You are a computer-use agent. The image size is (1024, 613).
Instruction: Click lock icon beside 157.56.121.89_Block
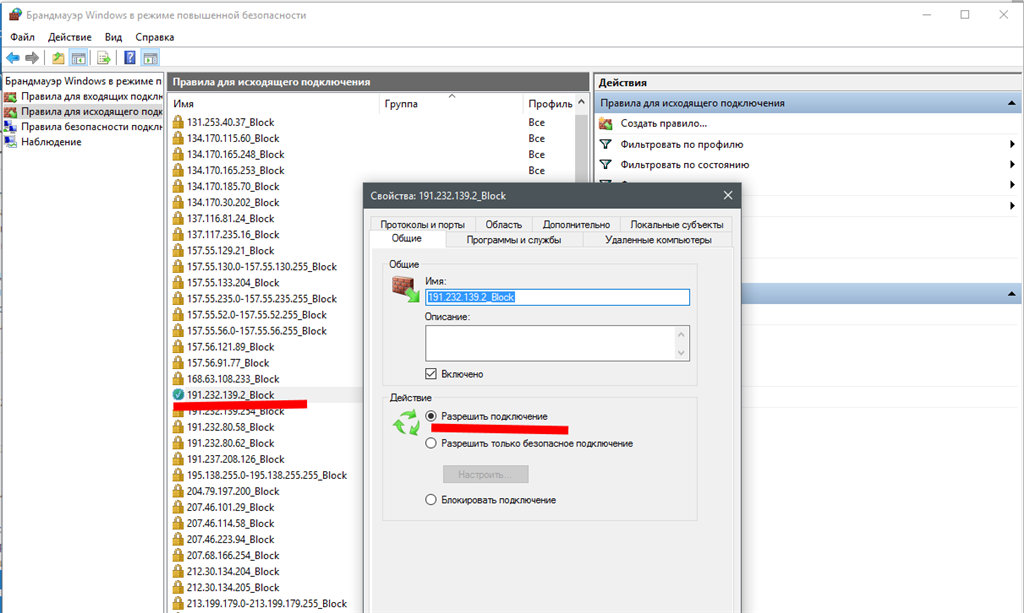(178, 347)
